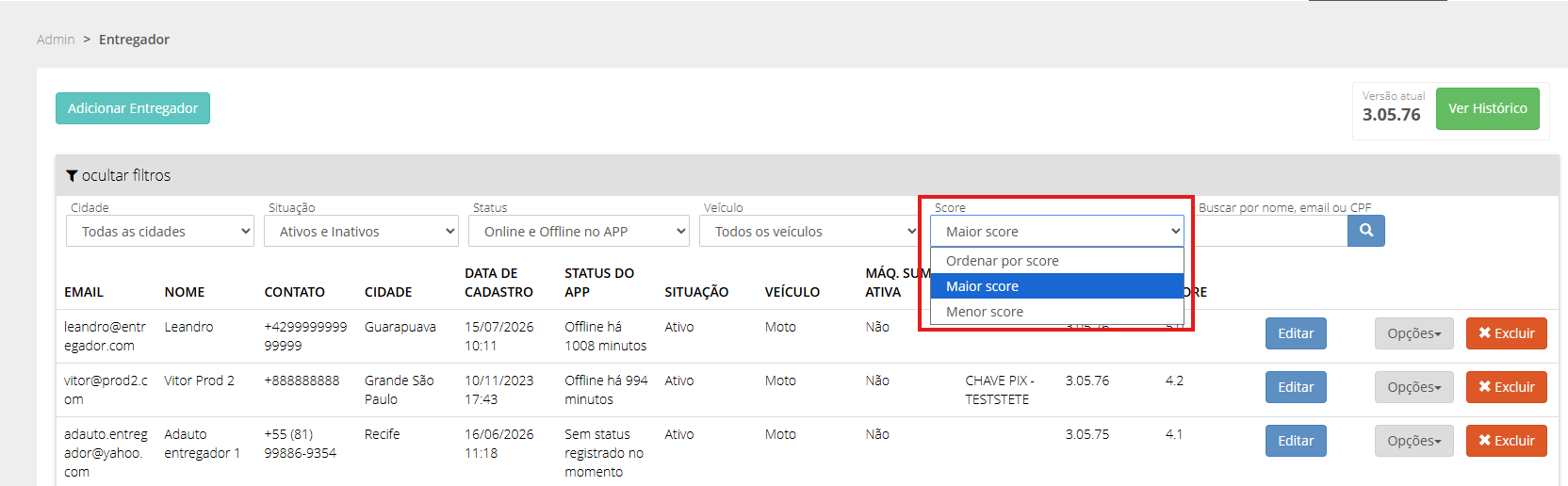Click registration date 16/06/2026 11:18

click(499, 444)
